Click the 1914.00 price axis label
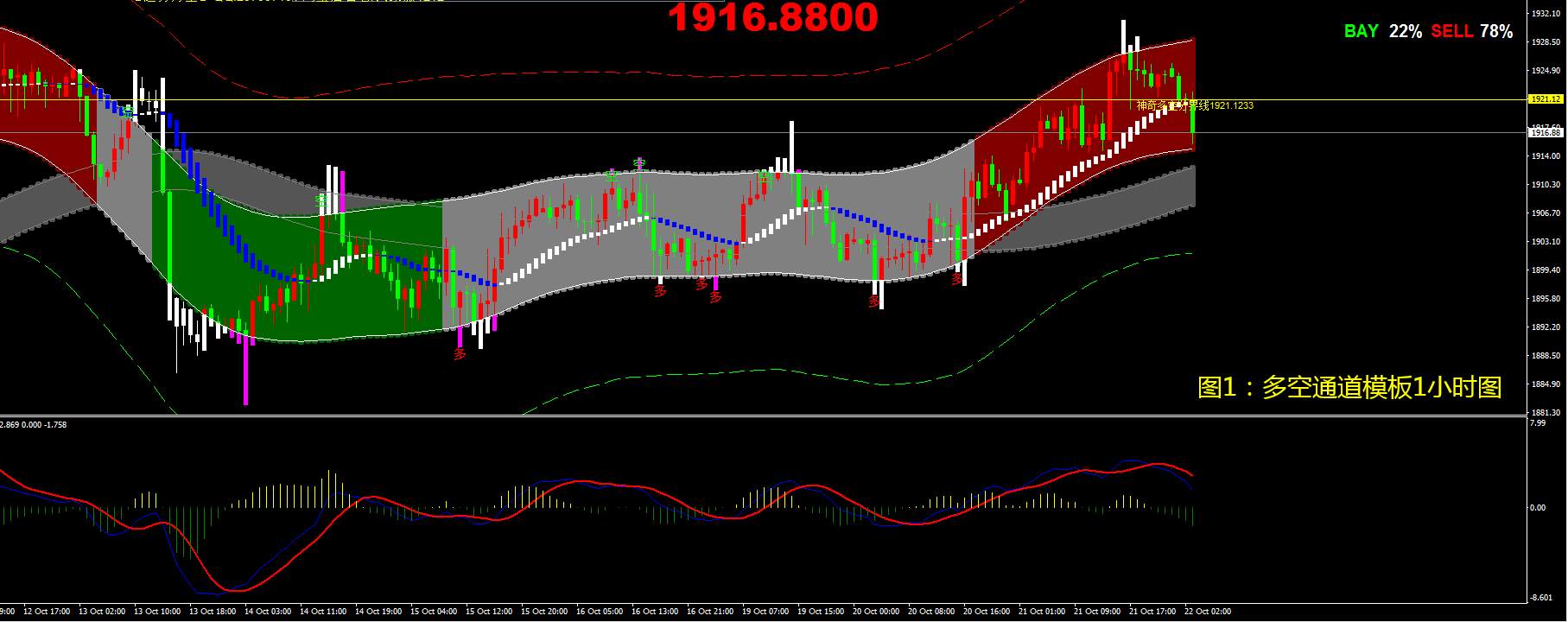Image resolution: width=1568 pixels, height=622 pixels. 1546,156
